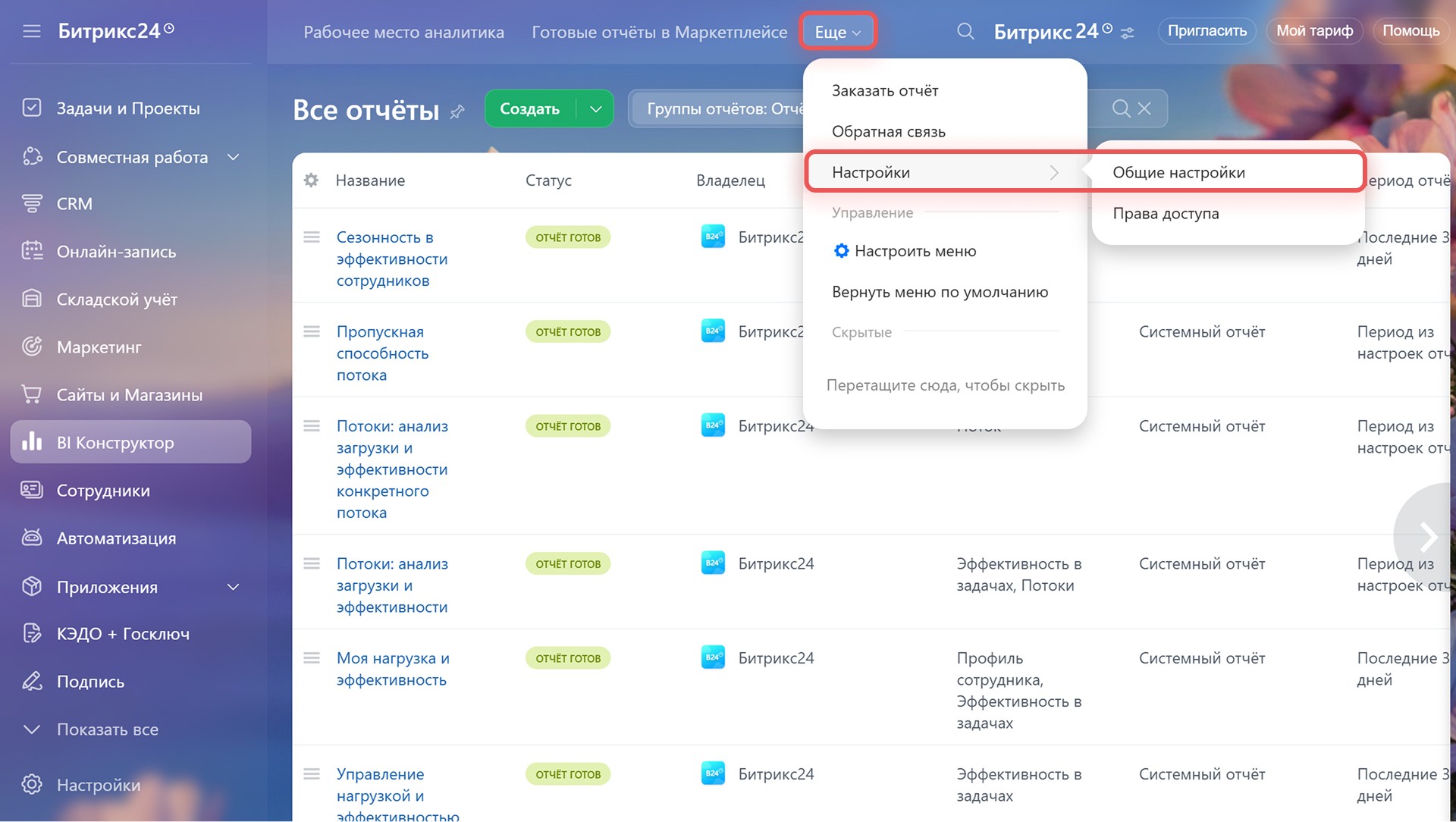Open report Моя нагрузка и эффективность
Screen dimensions: 1456x822
tap(393, 669)
